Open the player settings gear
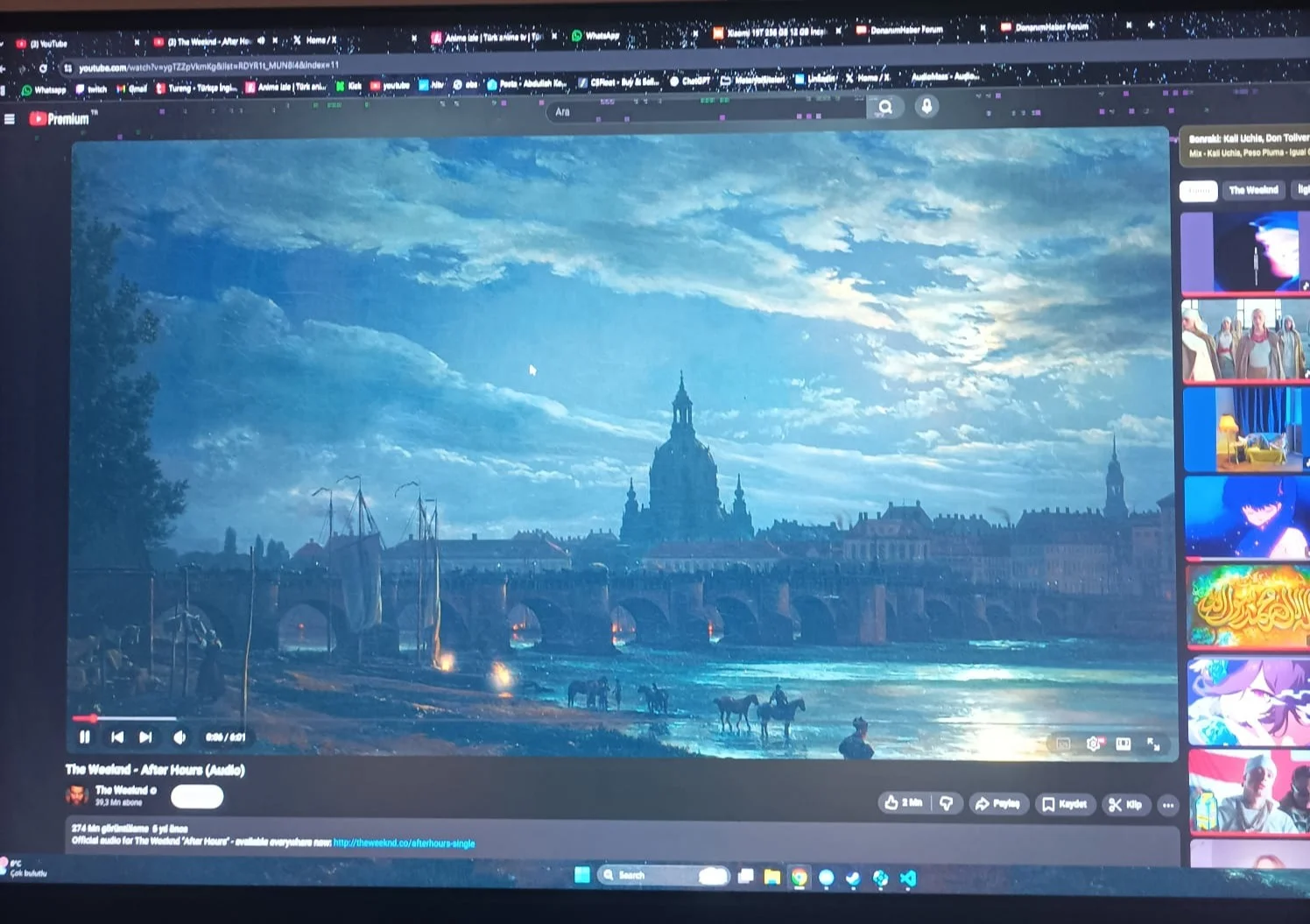Image resolution: width=1310 pixels, height=924 pixels. pos(1093,744)
